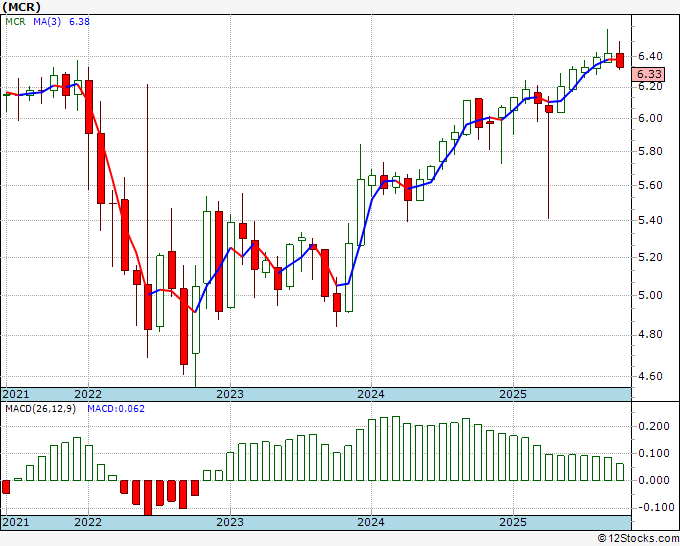Click 2025 on the MACD panel time axis
The image size is (680, 546).
pyautogui.click(x=513, y=522)
